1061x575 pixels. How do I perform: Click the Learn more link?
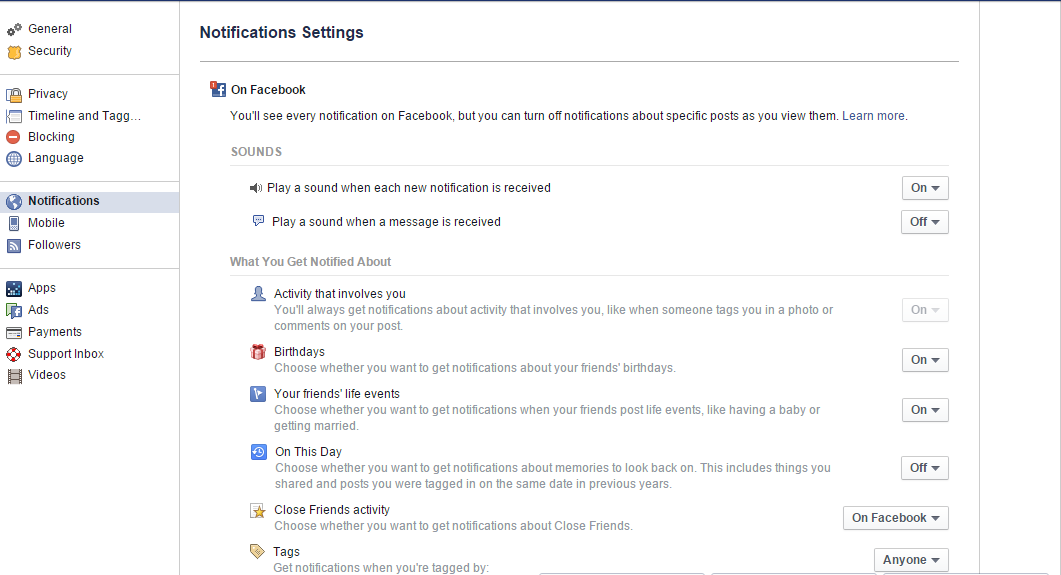click(x=874, y=116)
